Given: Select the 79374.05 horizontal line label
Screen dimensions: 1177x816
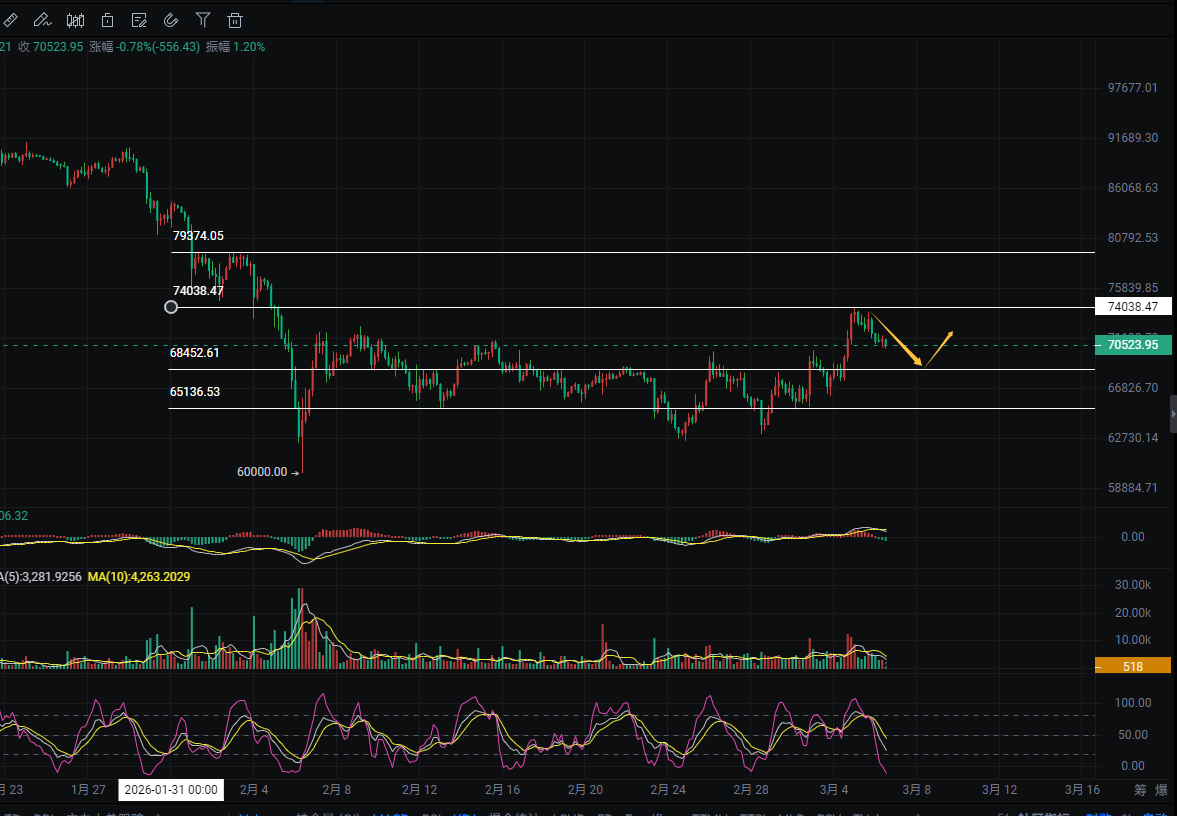Looking at the screenshot, I should (198, 236).
